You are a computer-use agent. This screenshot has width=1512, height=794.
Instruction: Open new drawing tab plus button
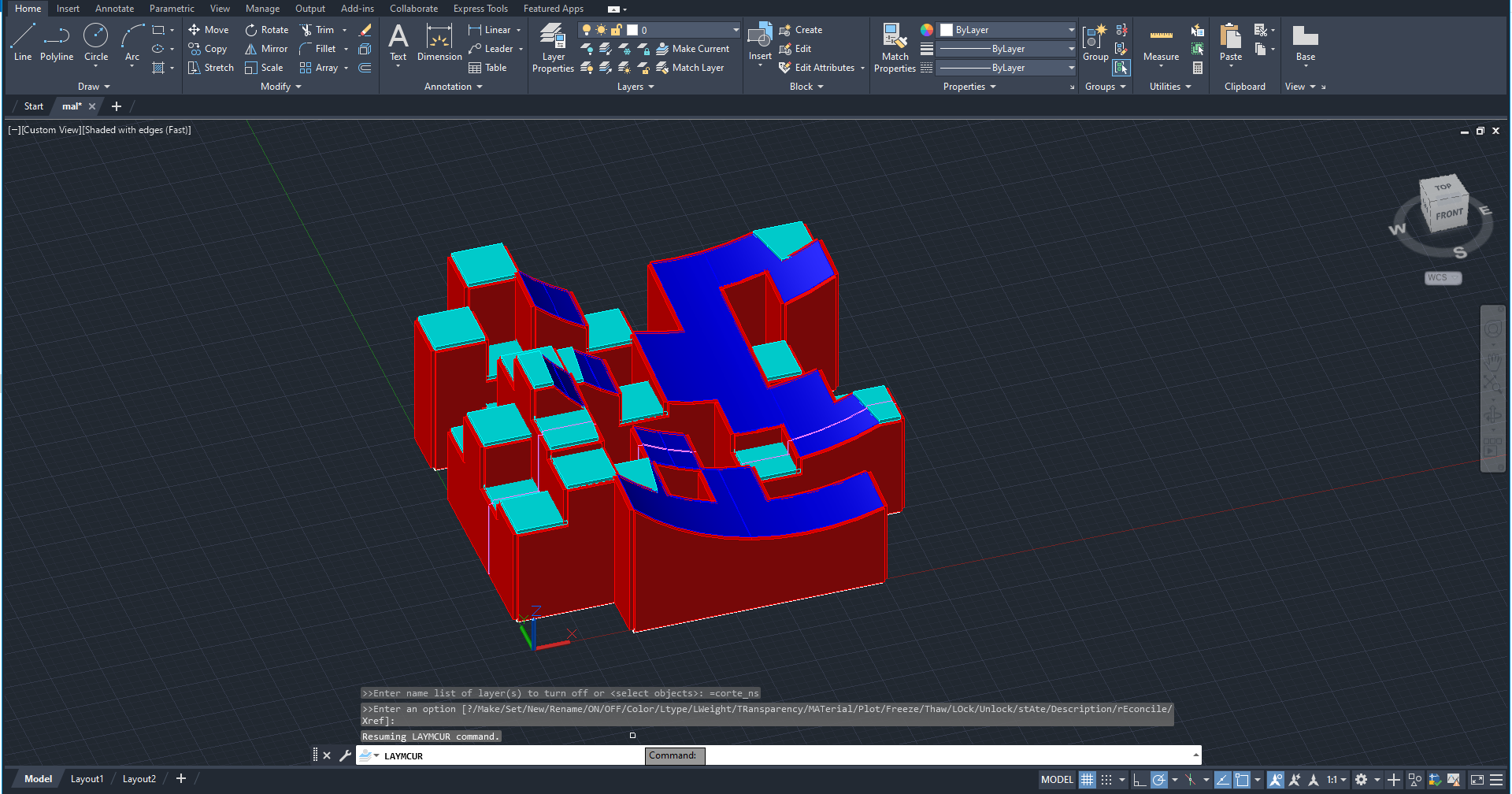117,106
